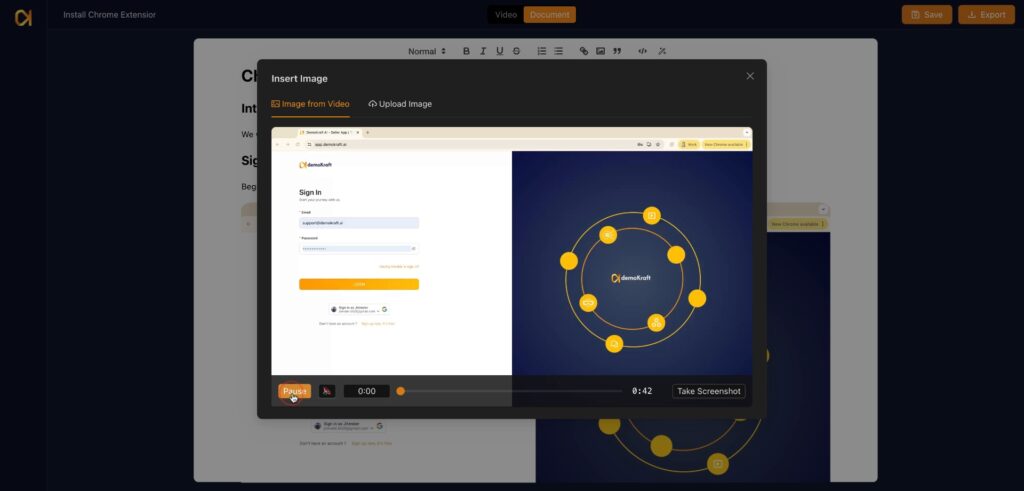
Task: Click the video timeline progress slider
Action: point(510,391)
